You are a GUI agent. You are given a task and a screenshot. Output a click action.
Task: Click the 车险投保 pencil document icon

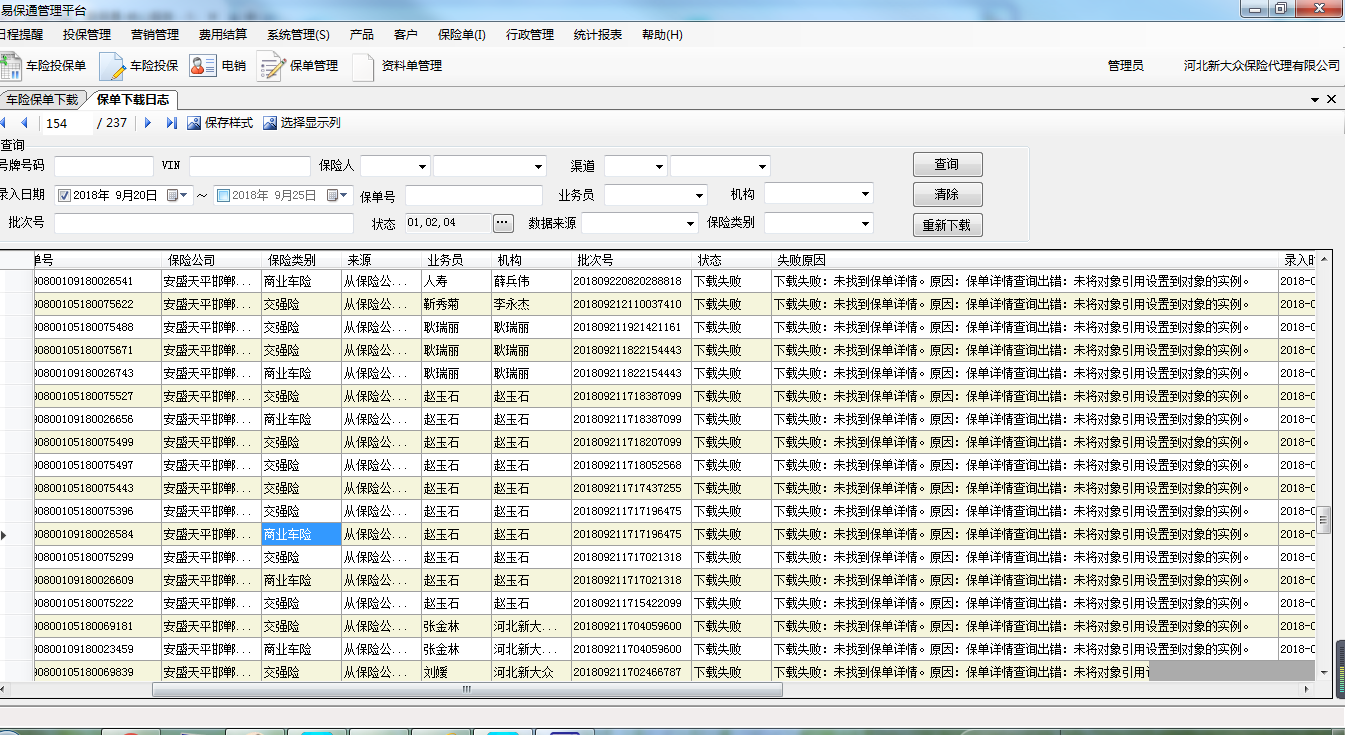112,66
